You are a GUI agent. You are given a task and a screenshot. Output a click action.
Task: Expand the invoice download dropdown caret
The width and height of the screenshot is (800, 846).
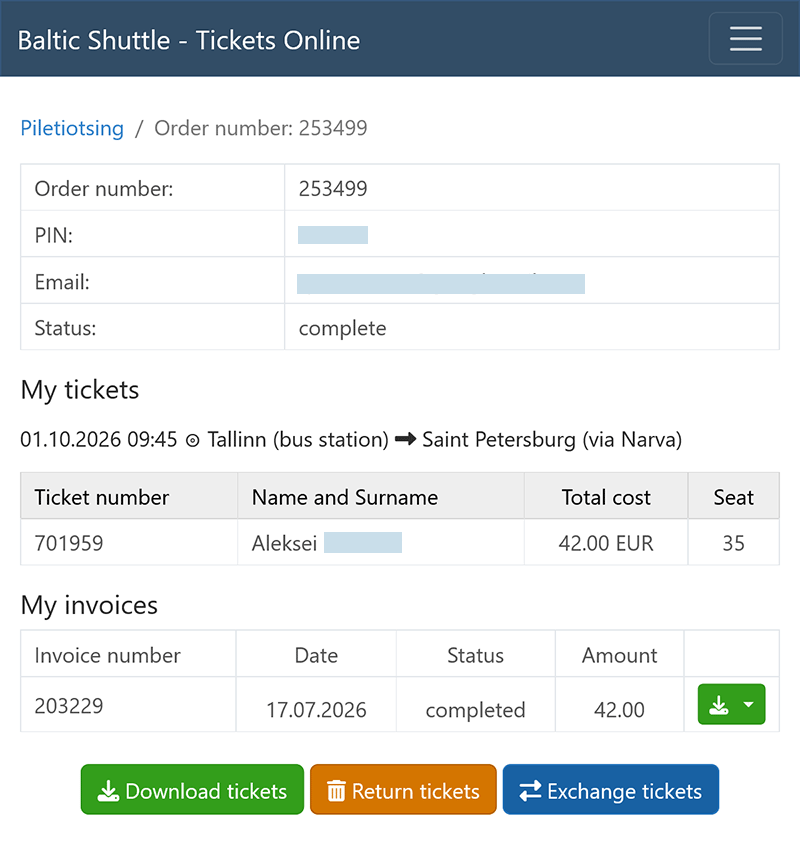(749, 705)
